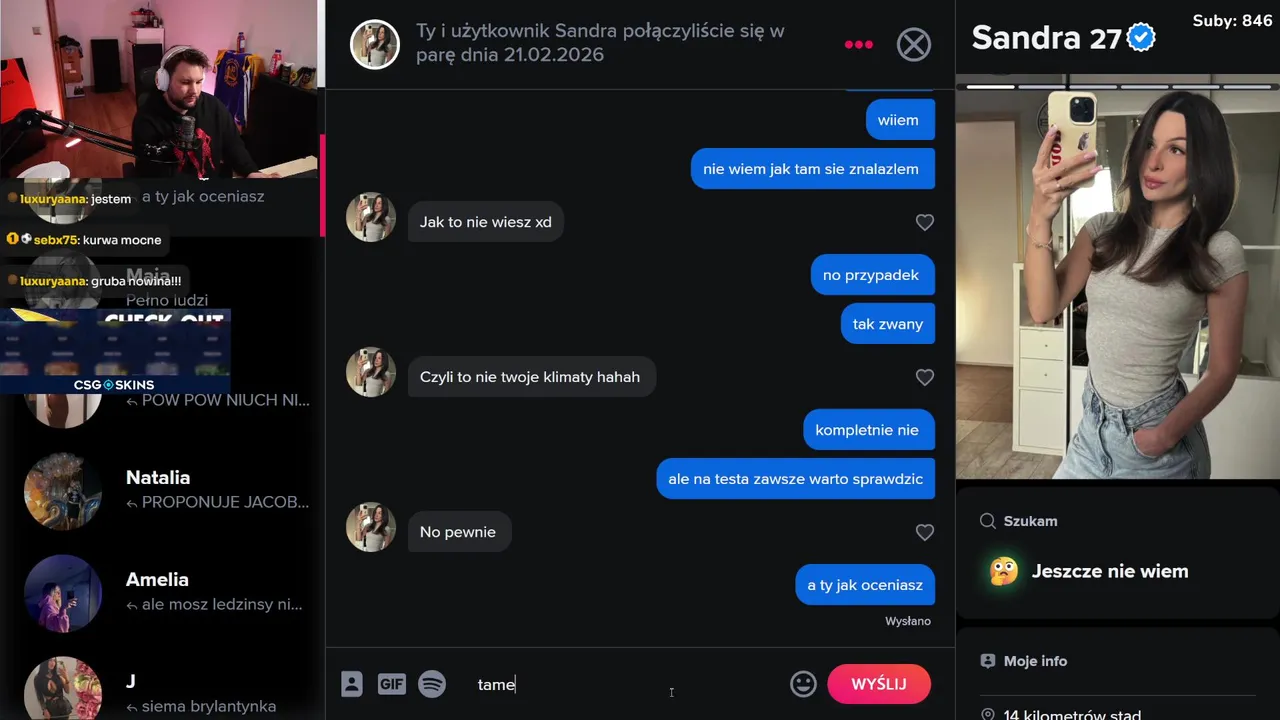Like the "Jak to nie wiesz xd" message
The image size is (1280, 720).
tap(925, 222)
